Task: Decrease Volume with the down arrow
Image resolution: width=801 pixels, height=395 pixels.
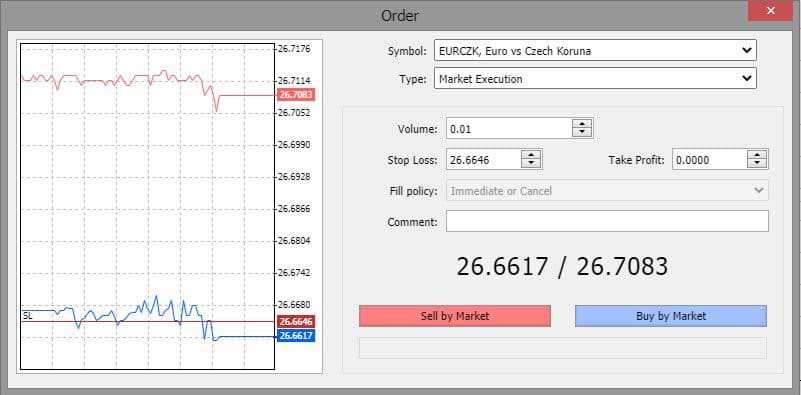Action: tap(582, 133)
